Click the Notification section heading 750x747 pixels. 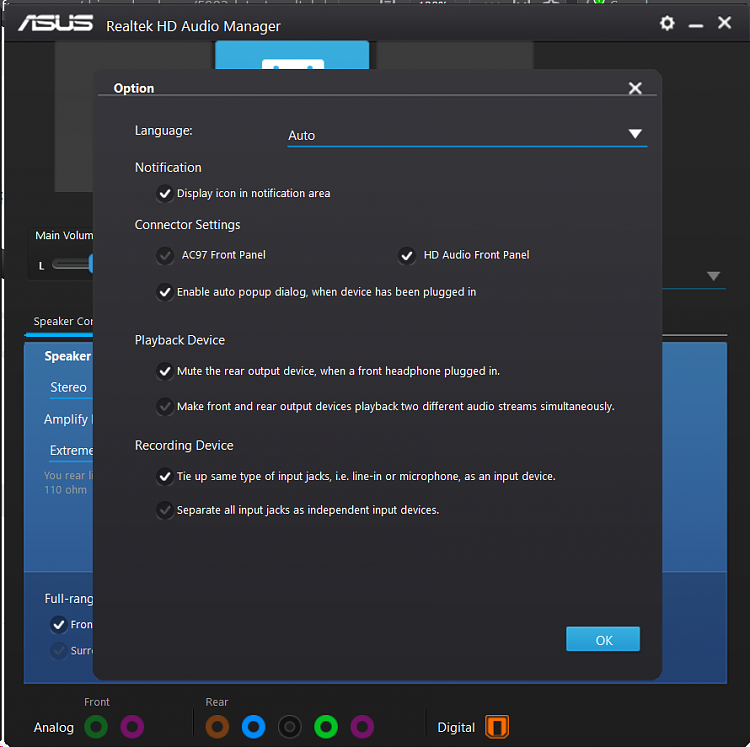tap(168, 168)
